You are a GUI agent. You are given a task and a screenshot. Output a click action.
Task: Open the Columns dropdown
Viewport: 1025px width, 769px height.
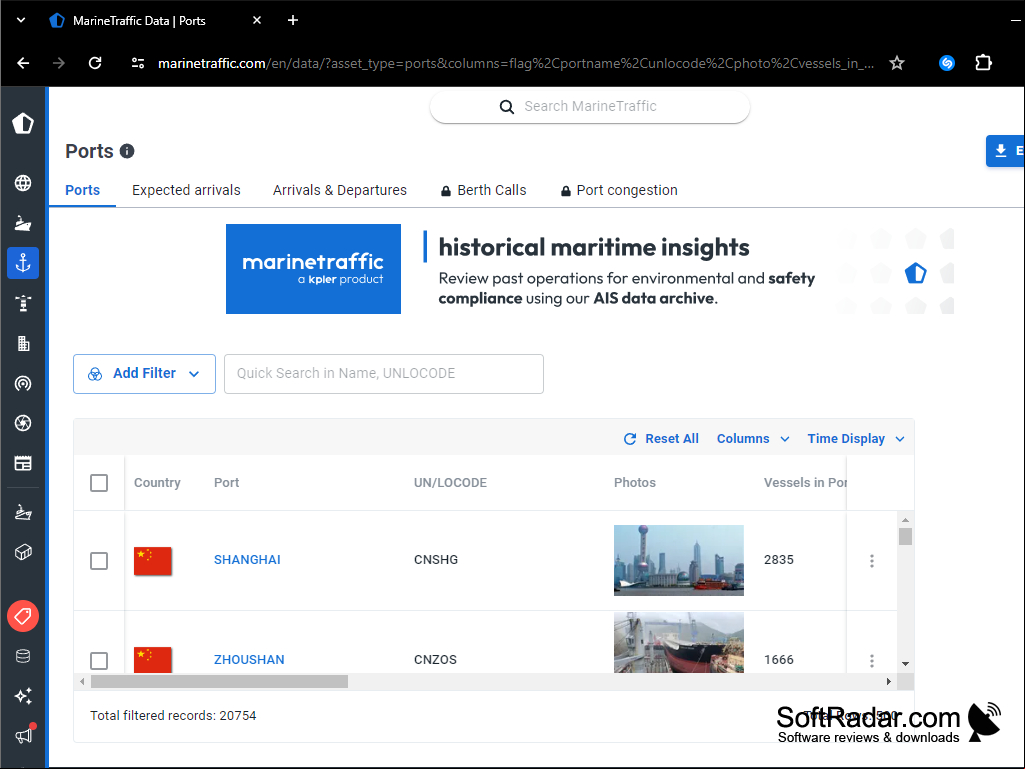click(753, 439)
